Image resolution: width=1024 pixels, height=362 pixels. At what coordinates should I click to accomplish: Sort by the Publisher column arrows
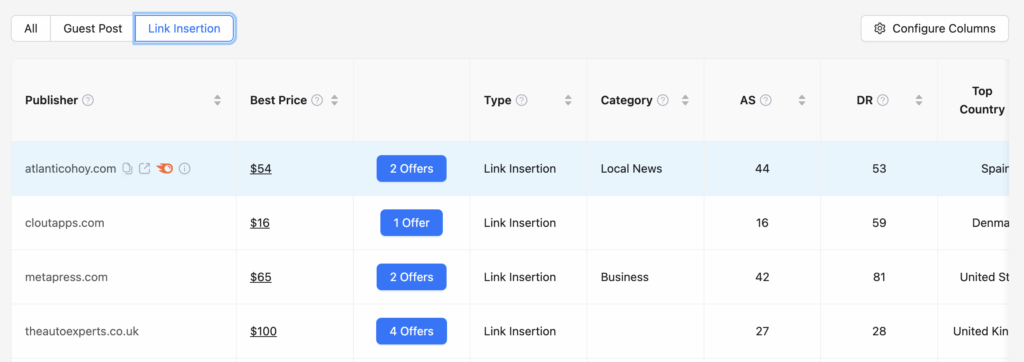coord(217,101)
